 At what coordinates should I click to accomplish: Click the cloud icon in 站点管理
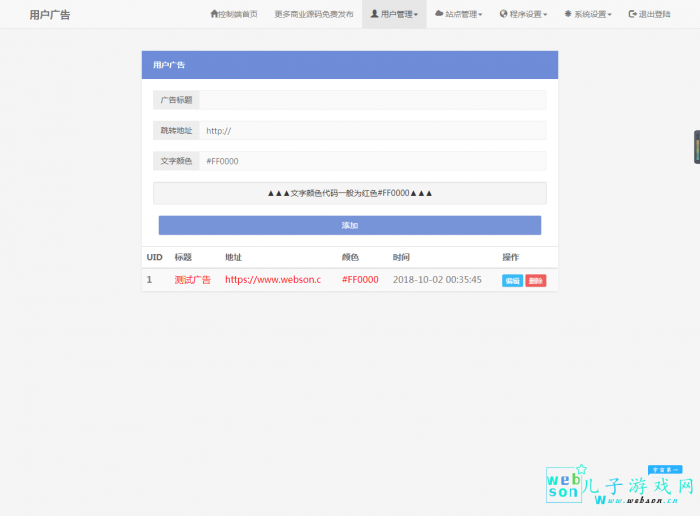[x=439, y=15]
